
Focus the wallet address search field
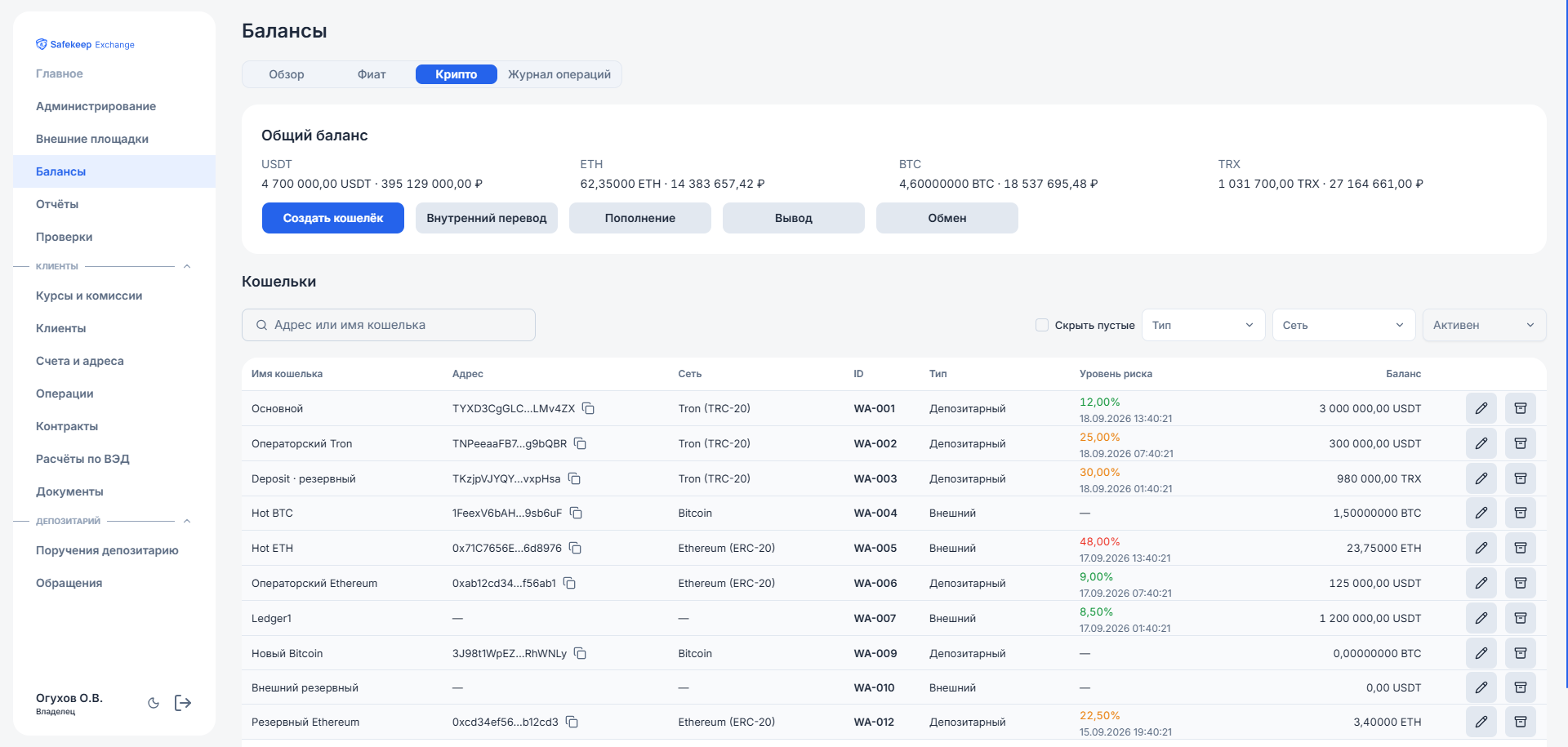(x=389, y=325)
